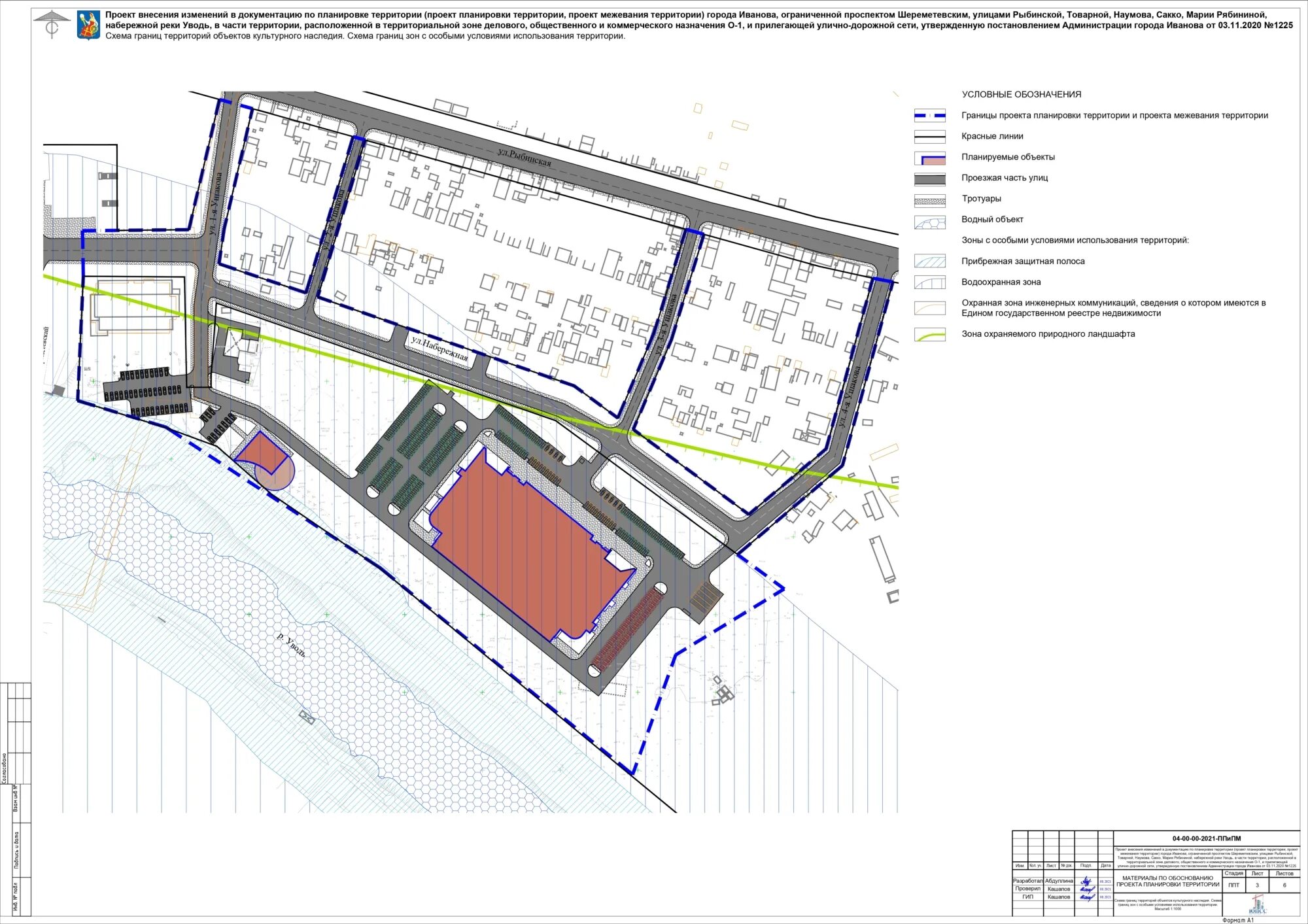Click the ул.Рыбинская street label
Viewport: 1308px width, 924px height.
click(x=525, y=158)
